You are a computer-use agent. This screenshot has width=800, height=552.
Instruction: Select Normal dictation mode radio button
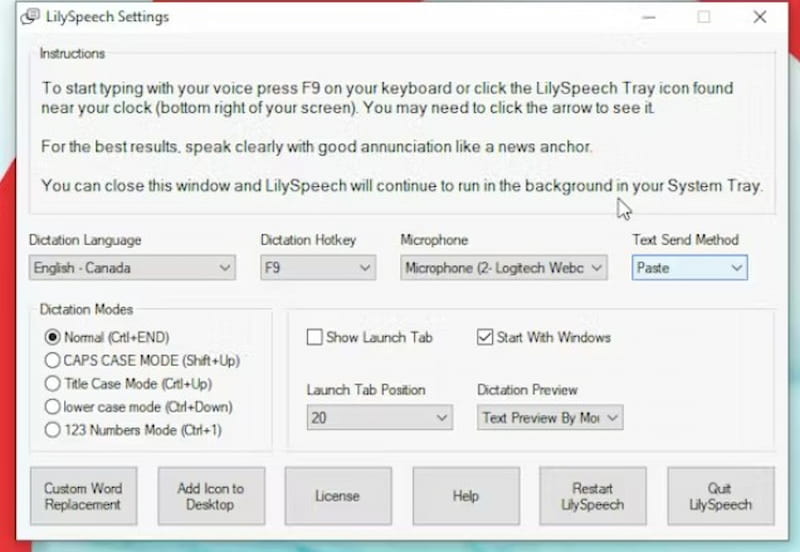coord(52,337)
